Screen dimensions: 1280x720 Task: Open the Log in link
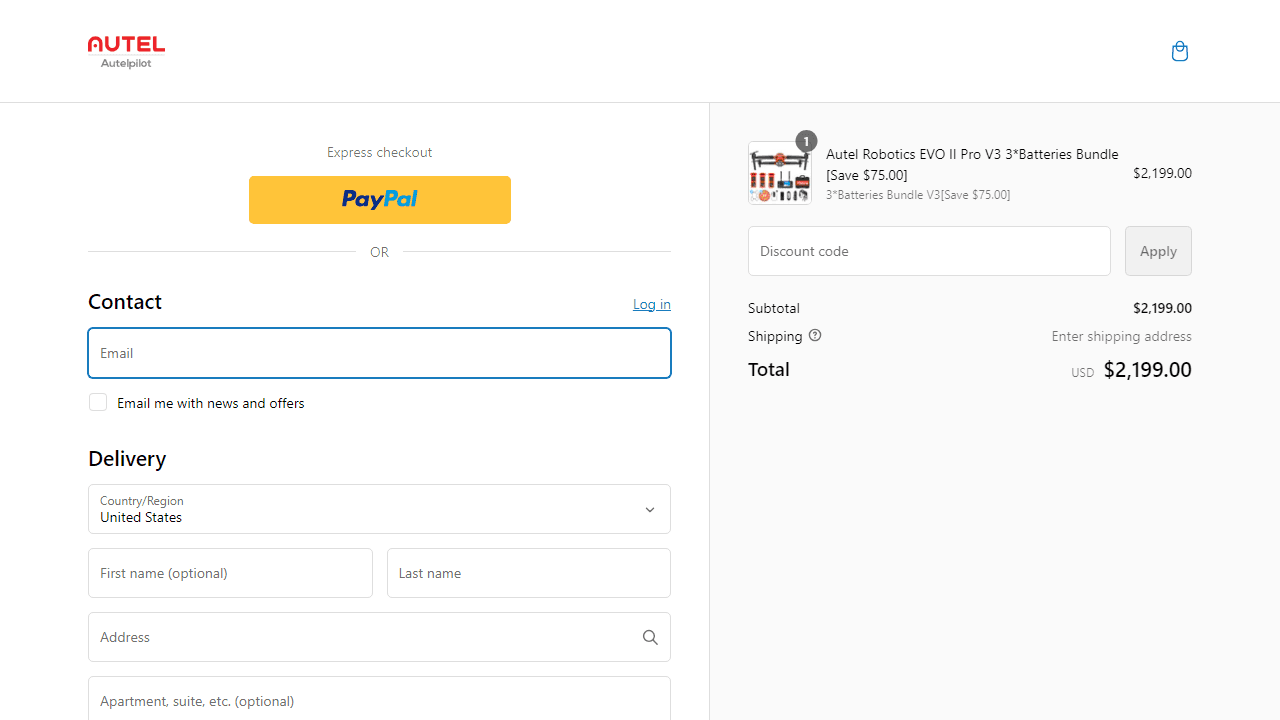652,304
